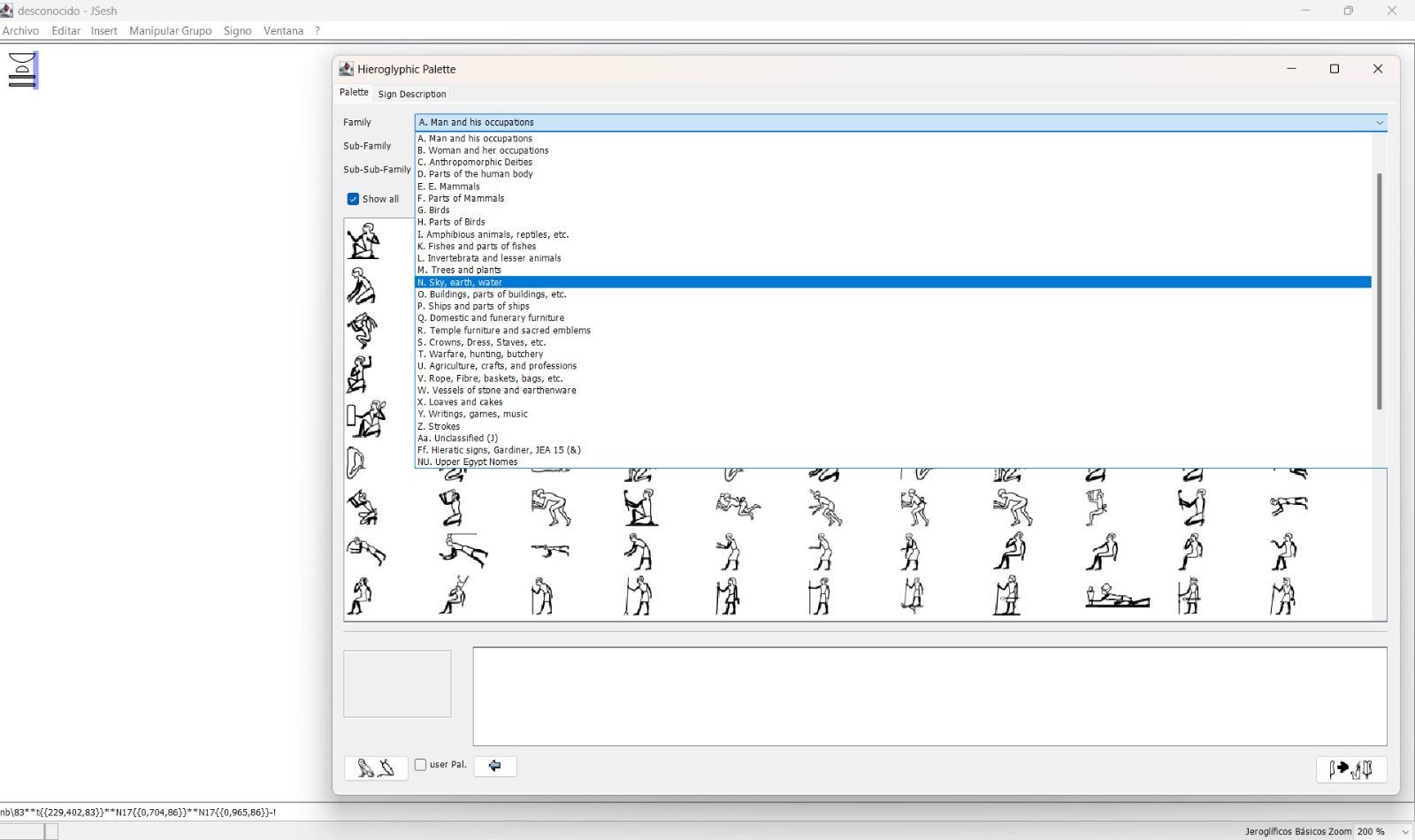Screen dimensions: 1415x840
Task: Open the Manipular Grupo menu
Action: point(170,31)
